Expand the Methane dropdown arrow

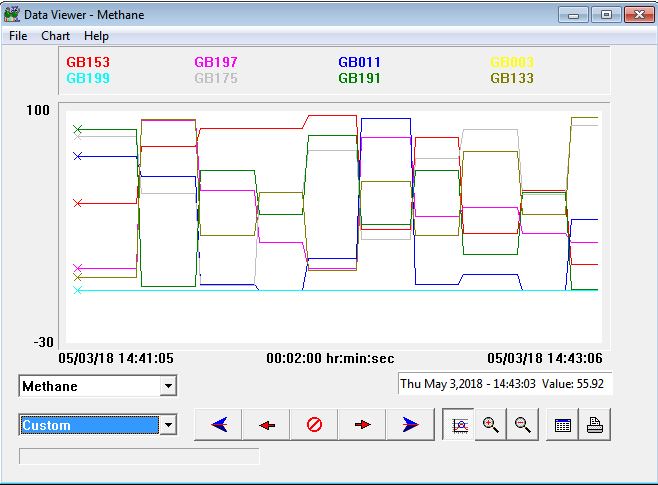click(168, 386)
